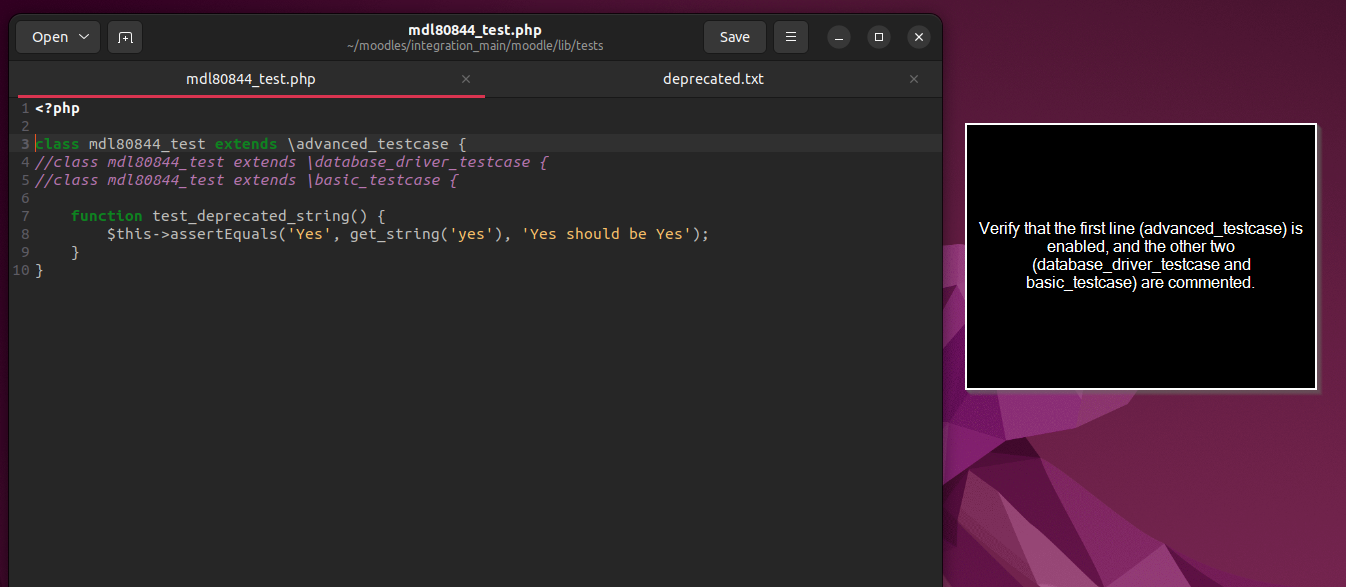Click the 'function' keyword on line 7
Viewport: 1346px width, 587px height.
click(x=107, y=216)
